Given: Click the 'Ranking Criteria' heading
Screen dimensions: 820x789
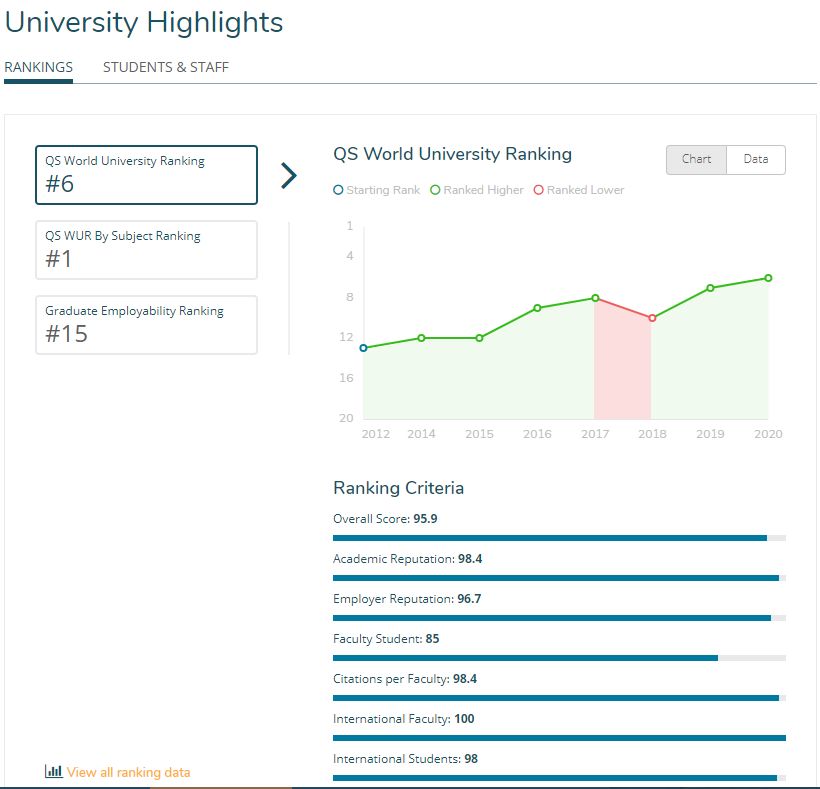Looking at the screenshot, I should point(398,488).
